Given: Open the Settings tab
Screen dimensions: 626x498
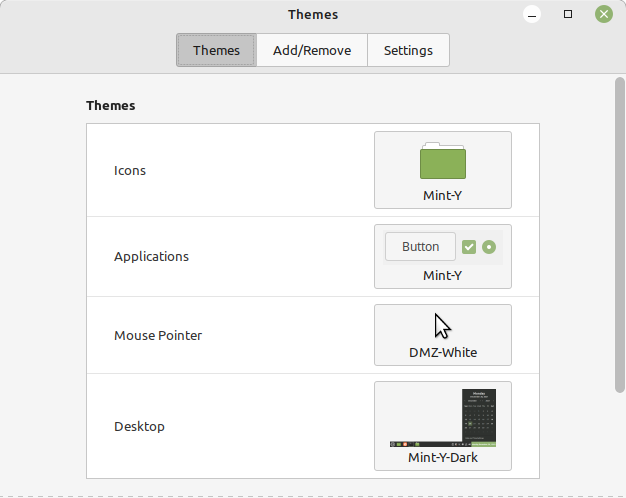Looking at the screenshot, I should (408, 50).
